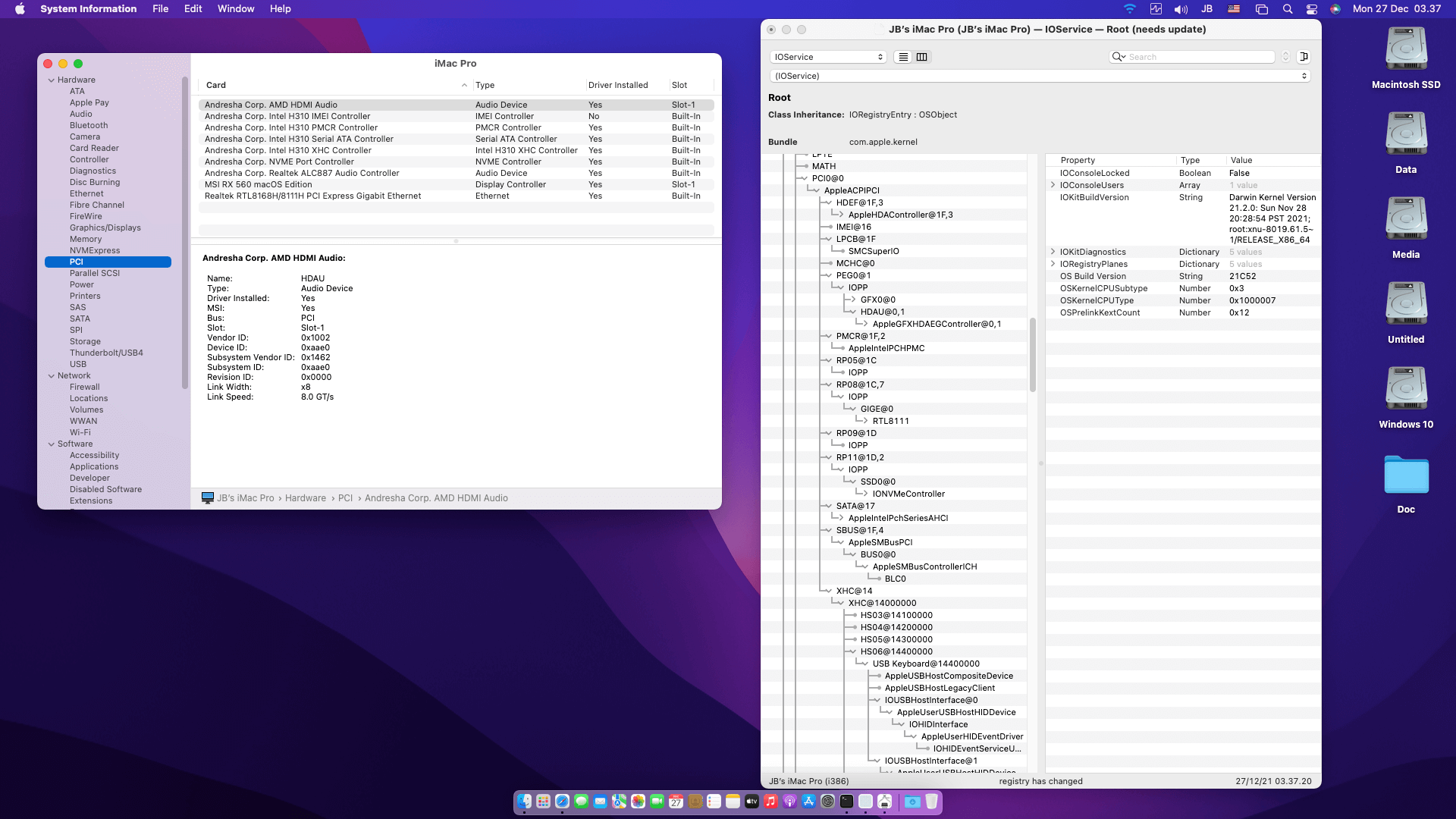The height and width of the screenshot is (819, 1456).
Task: Expand the IOKitDiagnostics dictionary row
Action: tap(1053, 252)
